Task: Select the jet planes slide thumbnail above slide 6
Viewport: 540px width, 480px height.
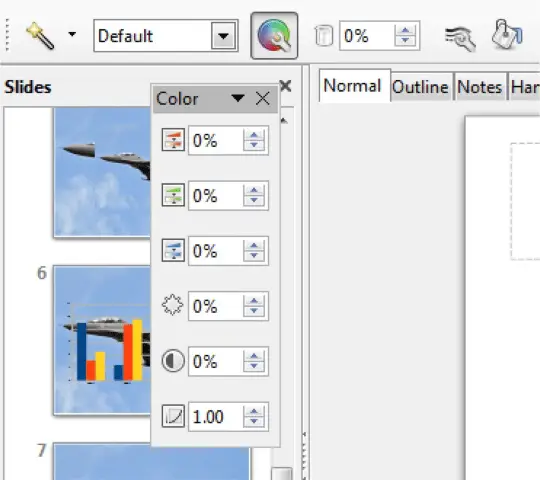Action: coord(102,172)
